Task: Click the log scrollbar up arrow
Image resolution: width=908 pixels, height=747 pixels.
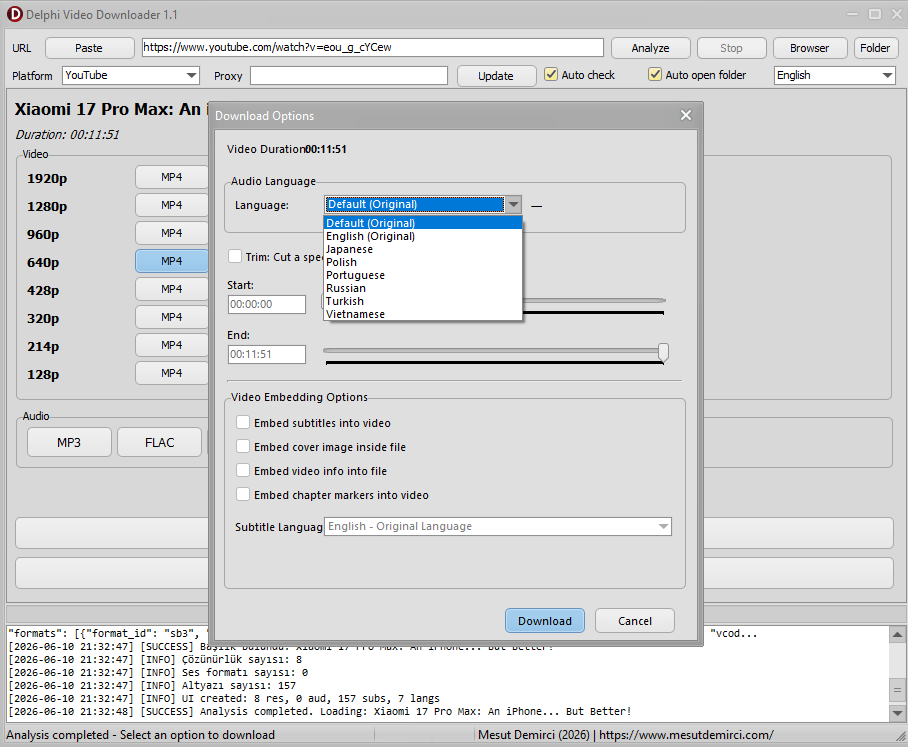Action: (x=897, y=635)
